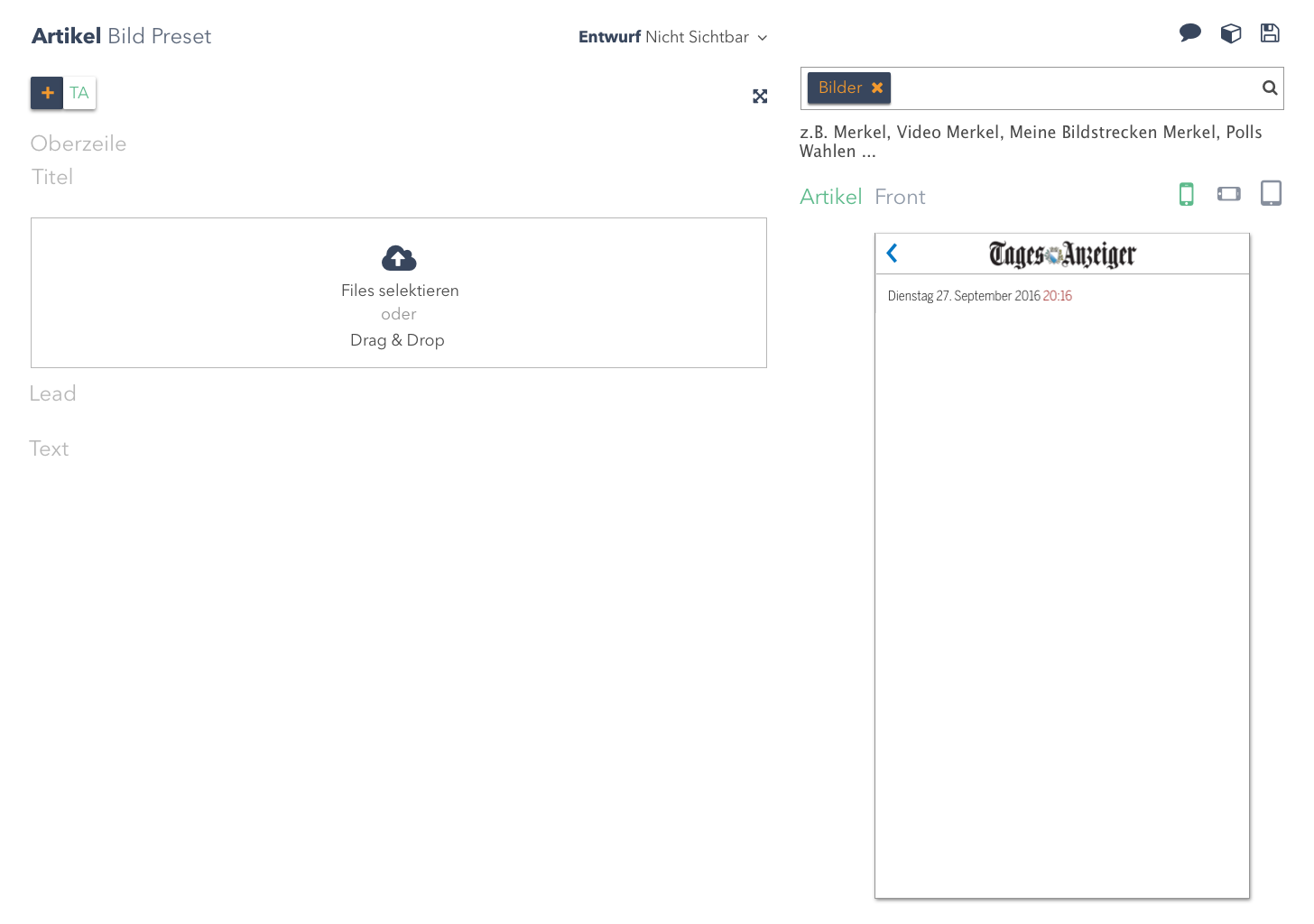
Task: Click the Oberzeile field
Action: pyautogui.click(x=79, y=143)
